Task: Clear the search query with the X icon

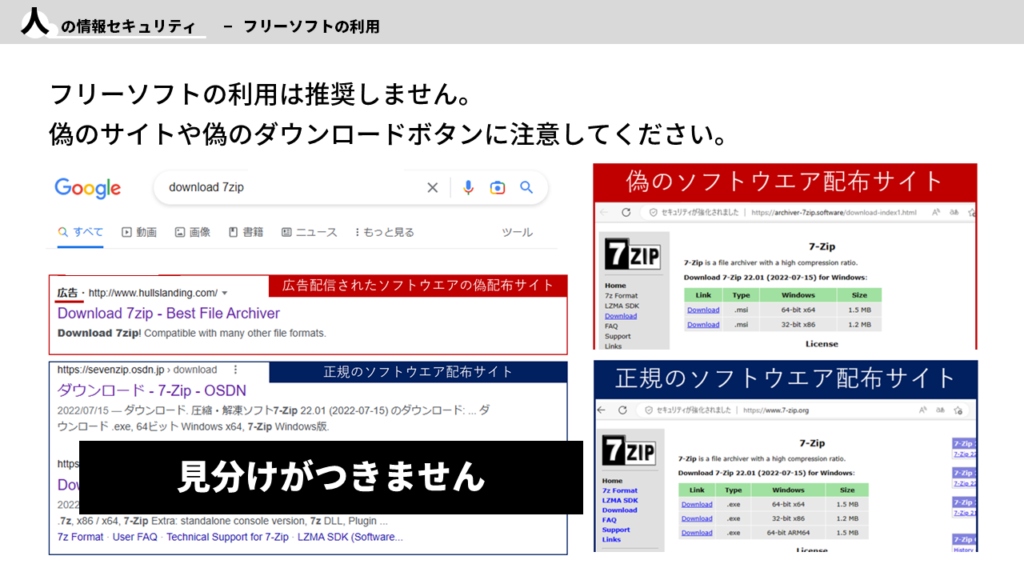Action: [x=432, y=188]
